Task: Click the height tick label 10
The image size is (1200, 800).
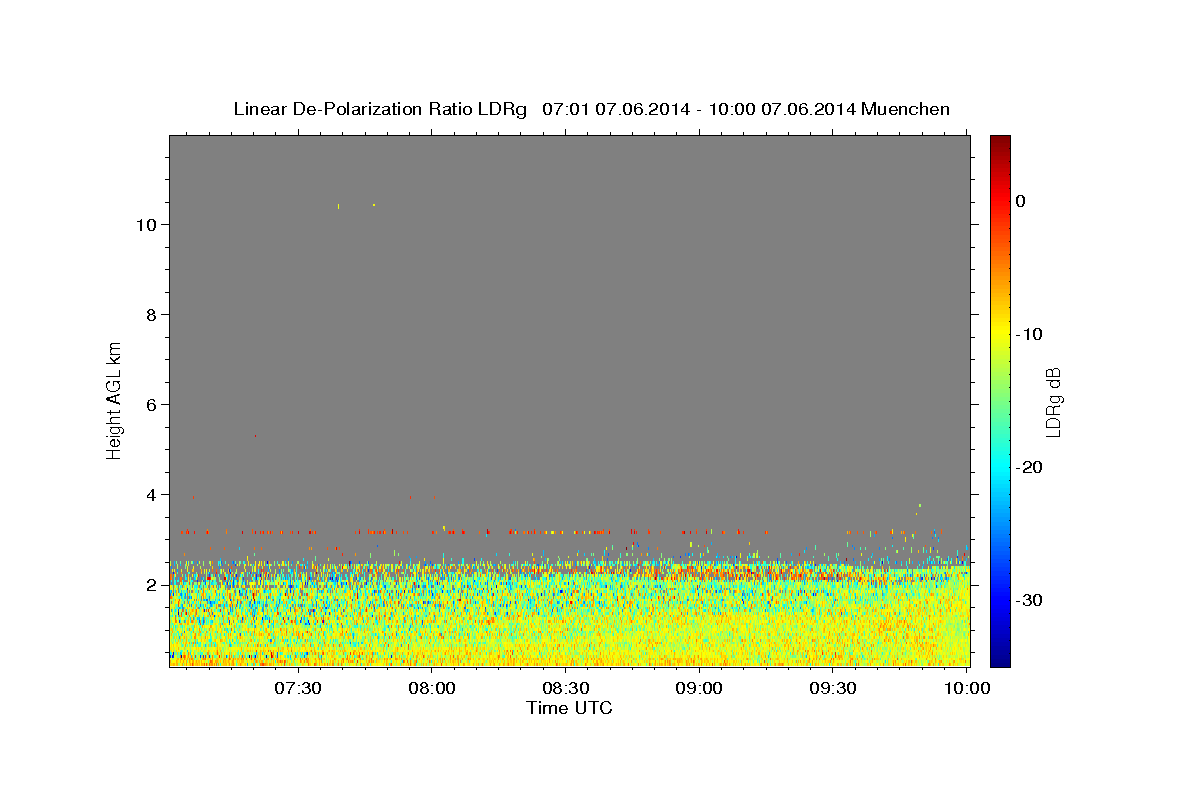Action: click(146, 225)
